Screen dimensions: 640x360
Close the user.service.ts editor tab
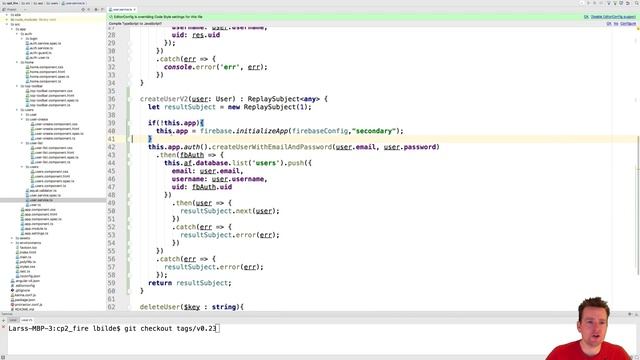tap(135, 9)
